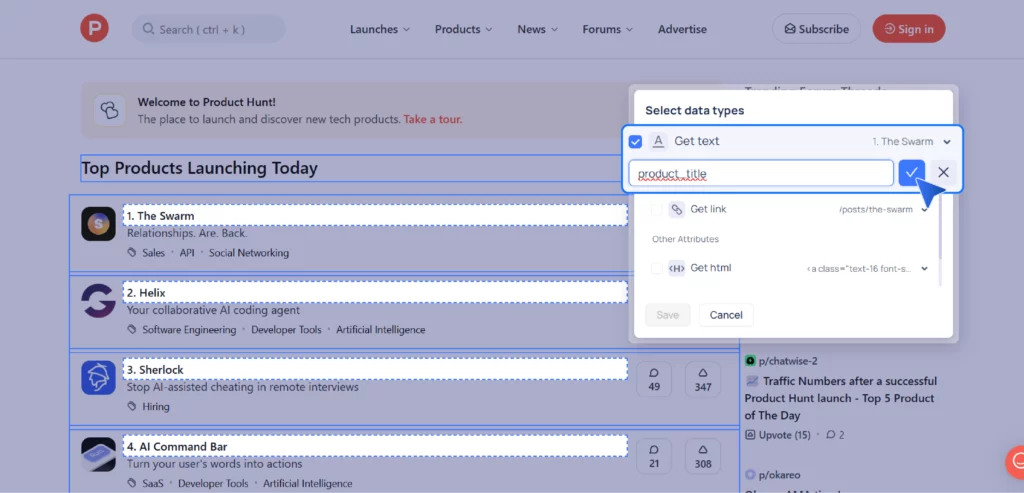Click the Sales tag under The Swarm

[153, 253]
